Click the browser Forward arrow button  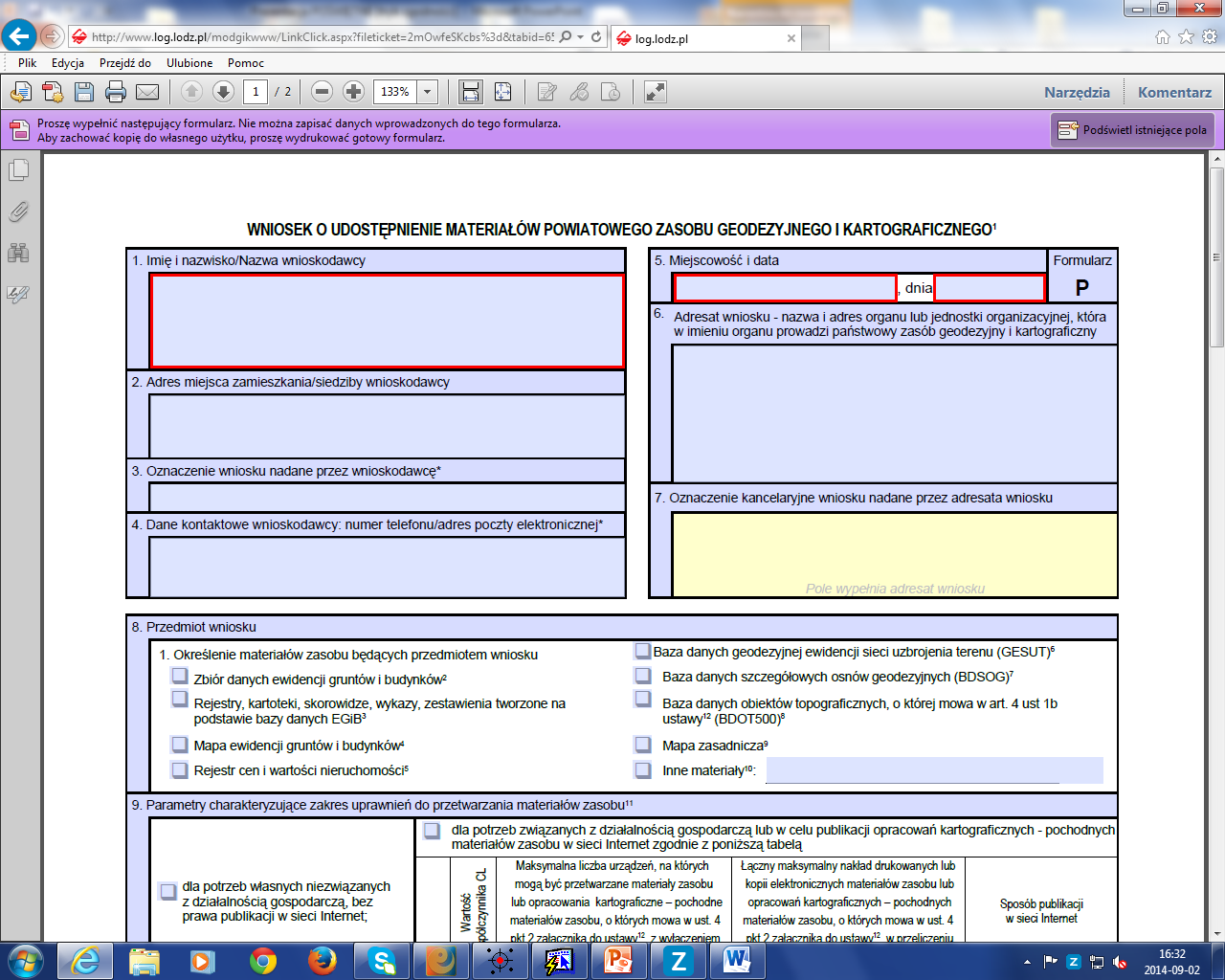53,36
